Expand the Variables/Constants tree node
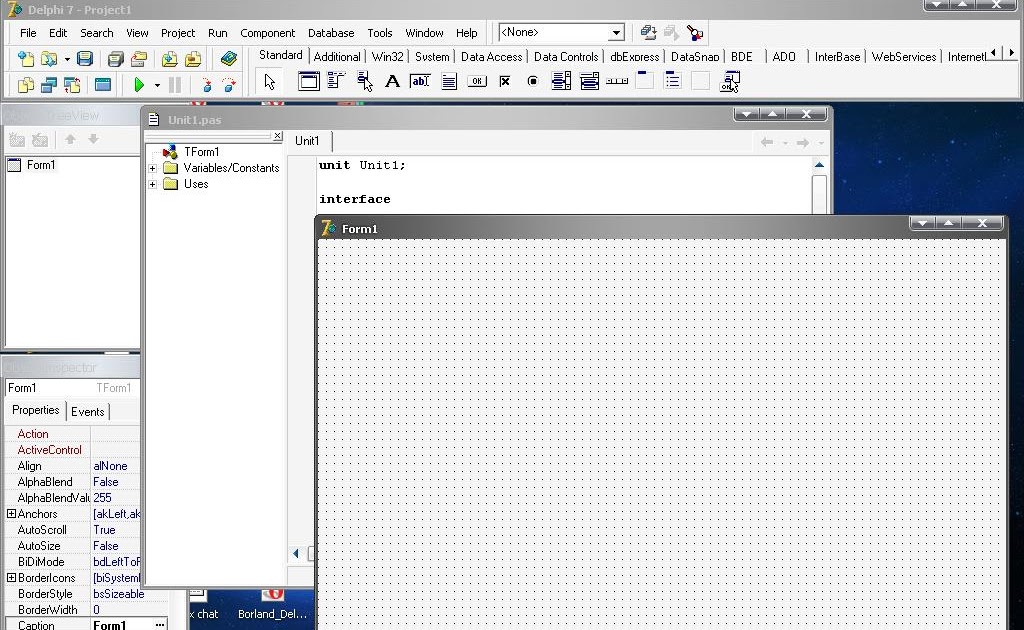Screen dimensions: 1024x630 point(152,168)
